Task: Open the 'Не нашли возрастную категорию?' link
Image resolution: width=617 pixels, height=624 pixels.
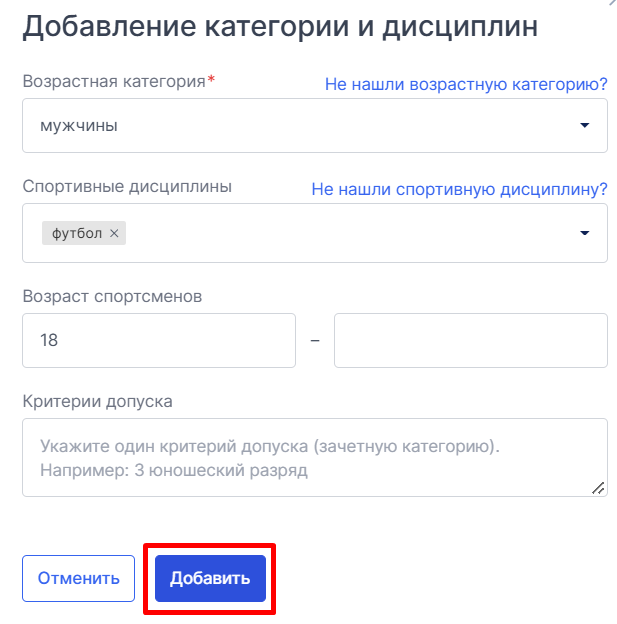Action: point(466,84)
